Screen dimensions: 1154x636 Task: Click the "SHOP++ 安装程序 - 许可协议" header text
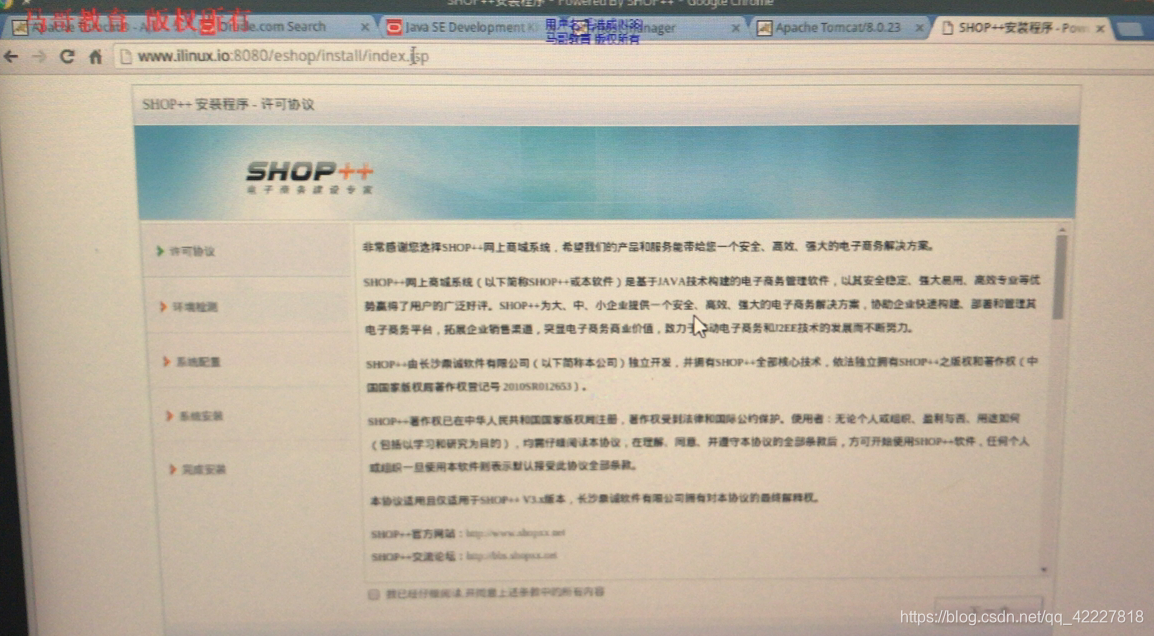pos(228,105)
